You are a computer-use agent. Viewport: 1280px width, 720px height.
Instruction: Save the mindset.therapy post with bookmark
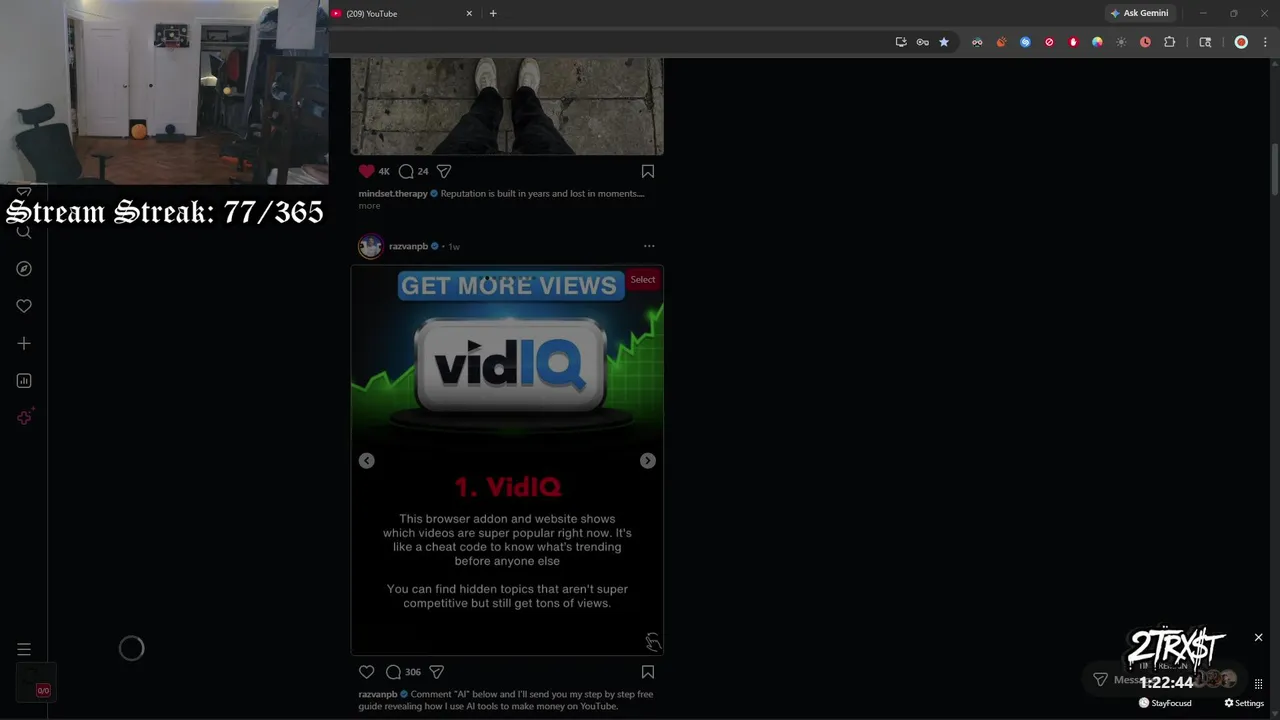pos(648,171)
